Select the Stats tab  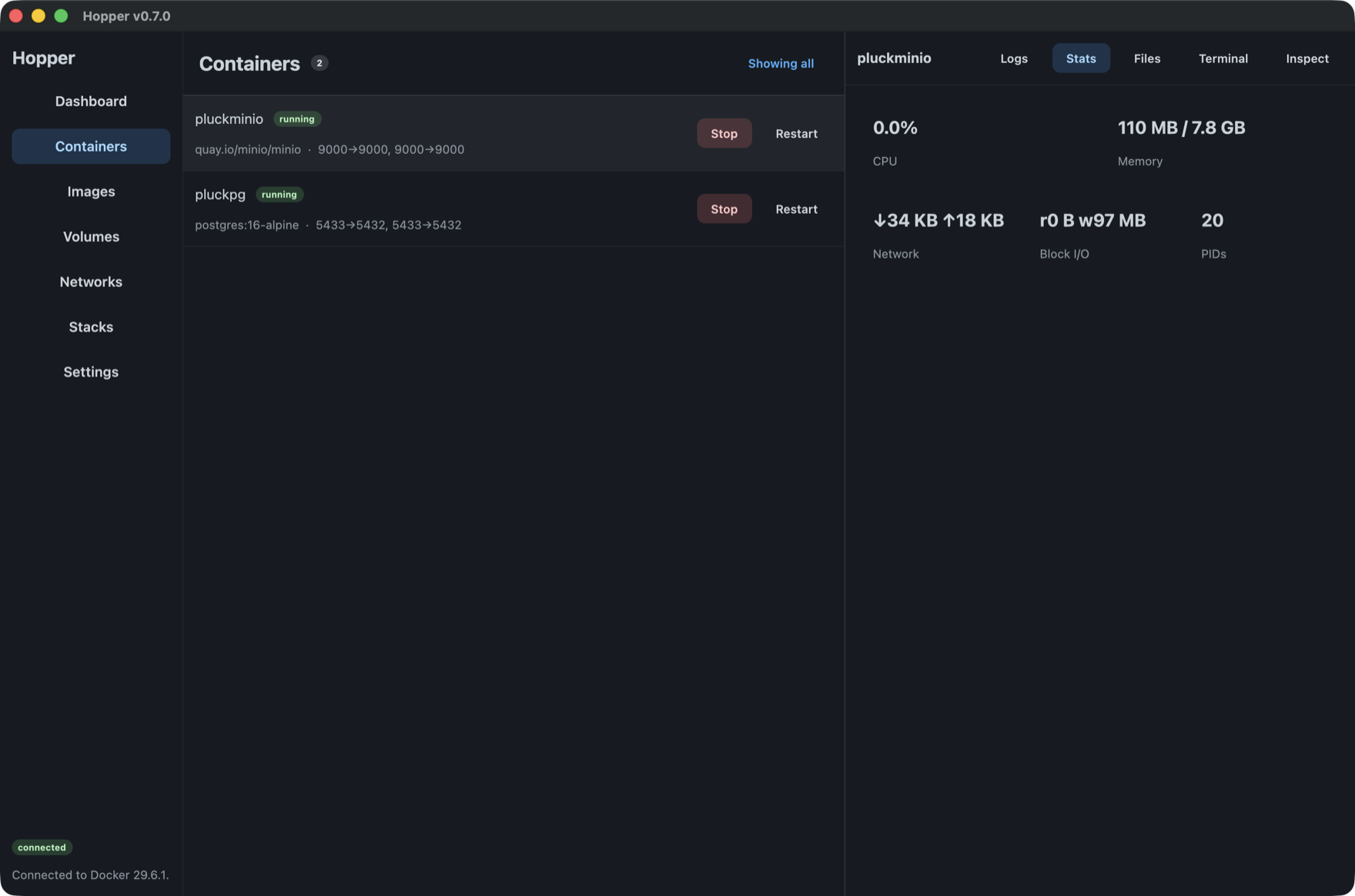point(1081,59)
